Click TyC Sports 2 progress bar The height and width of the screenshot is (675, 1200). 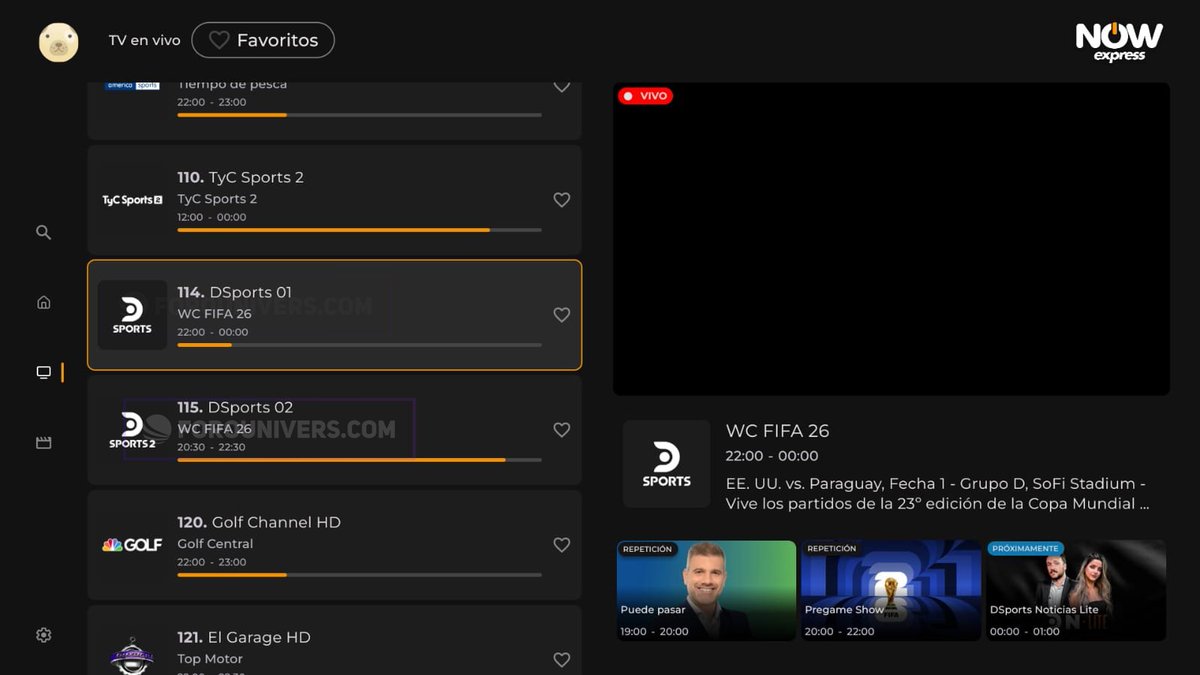point(360,230)
